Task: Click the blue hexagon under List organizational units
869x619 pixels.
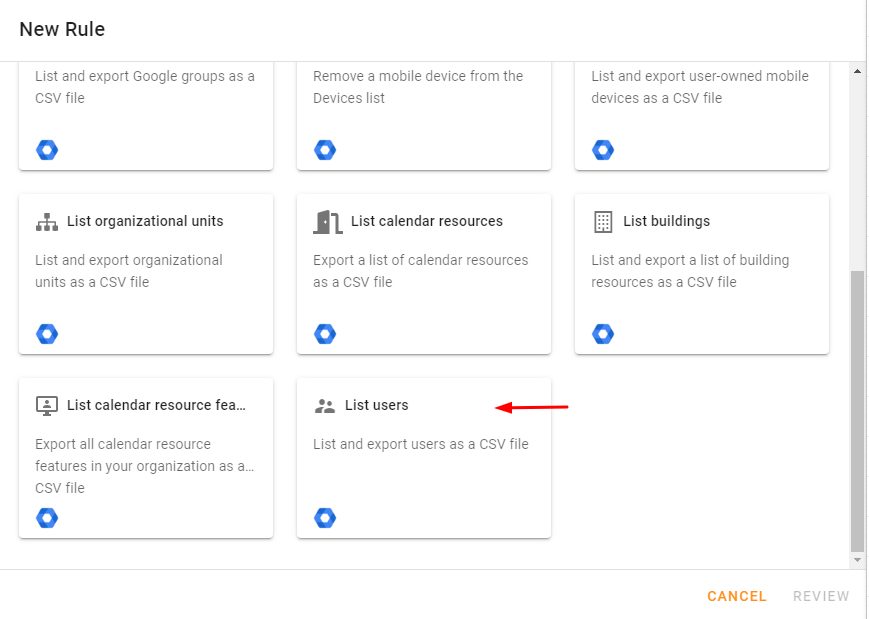Action: [x=47, y=334]
